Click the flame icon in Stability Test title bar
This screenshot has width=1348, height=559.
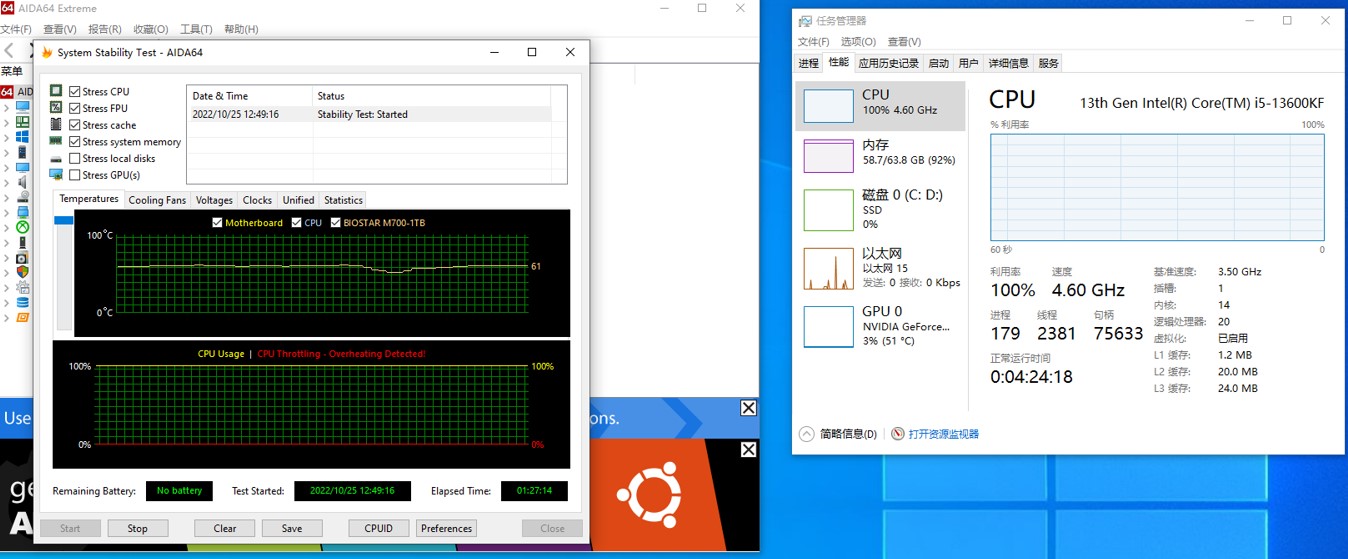(46, 52)
